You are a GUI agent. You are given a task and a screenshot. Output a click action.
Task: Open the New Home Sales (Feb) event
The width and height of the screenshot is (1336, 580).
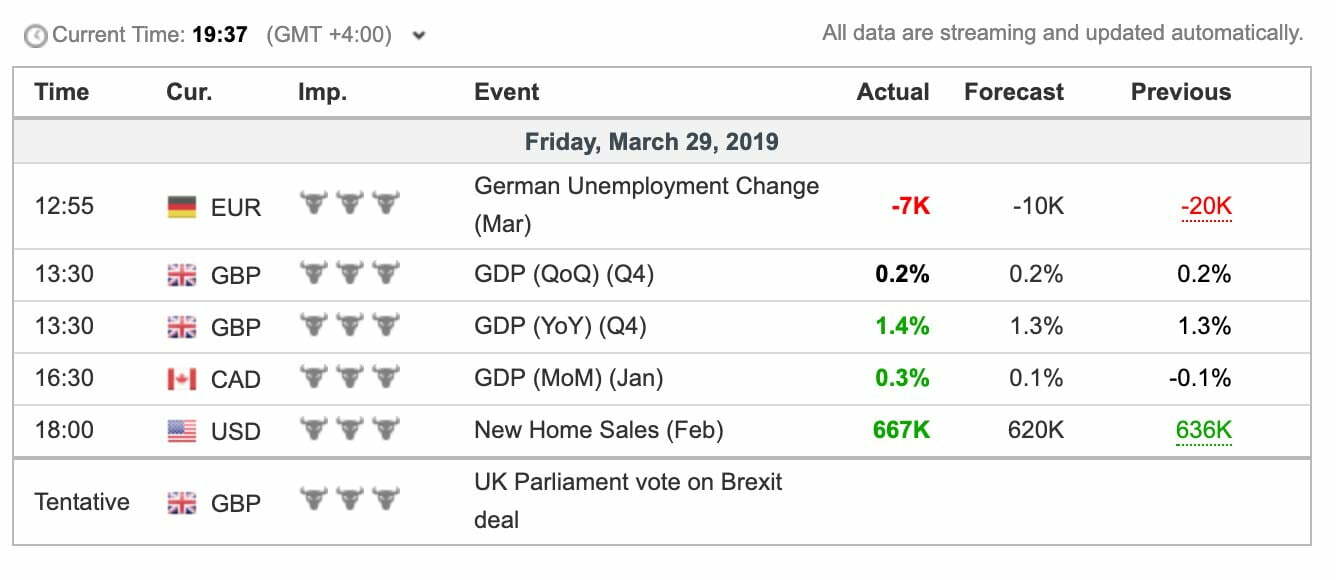598,430
